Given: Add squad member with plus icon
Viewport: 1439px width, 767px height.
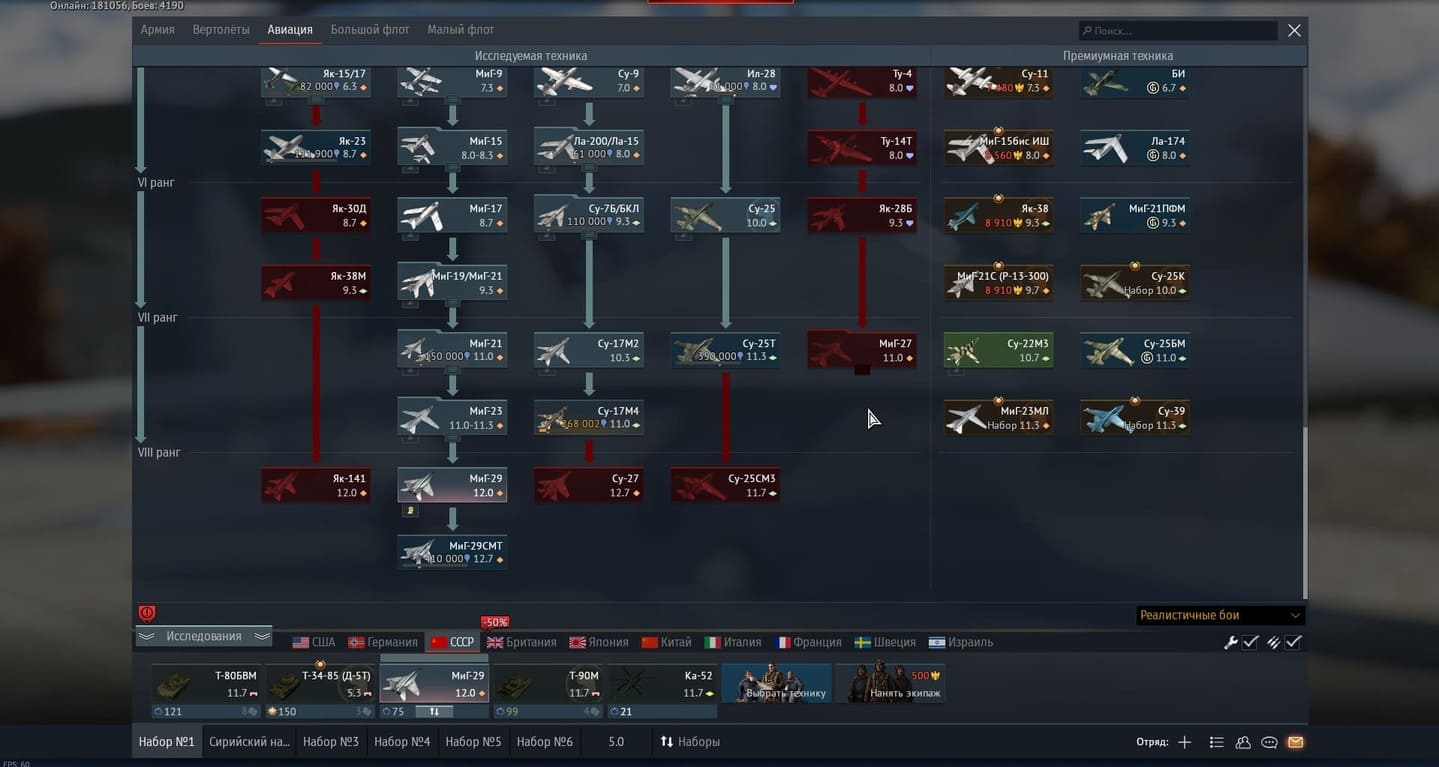Looking at the screenshot, I should [1185, 742].
